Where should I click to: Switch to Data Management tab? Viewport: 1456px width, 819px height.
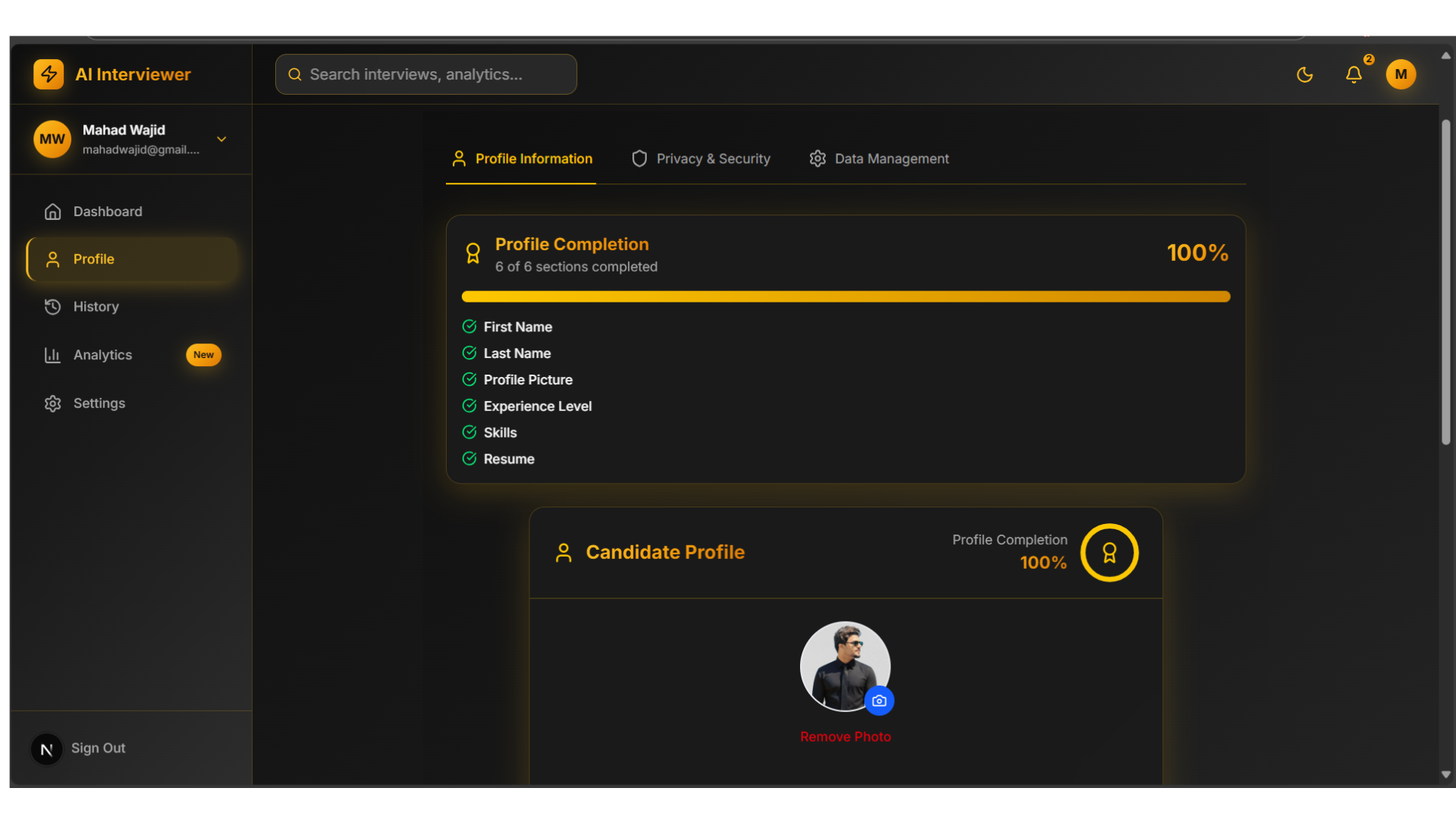click(x=879, y=158)
